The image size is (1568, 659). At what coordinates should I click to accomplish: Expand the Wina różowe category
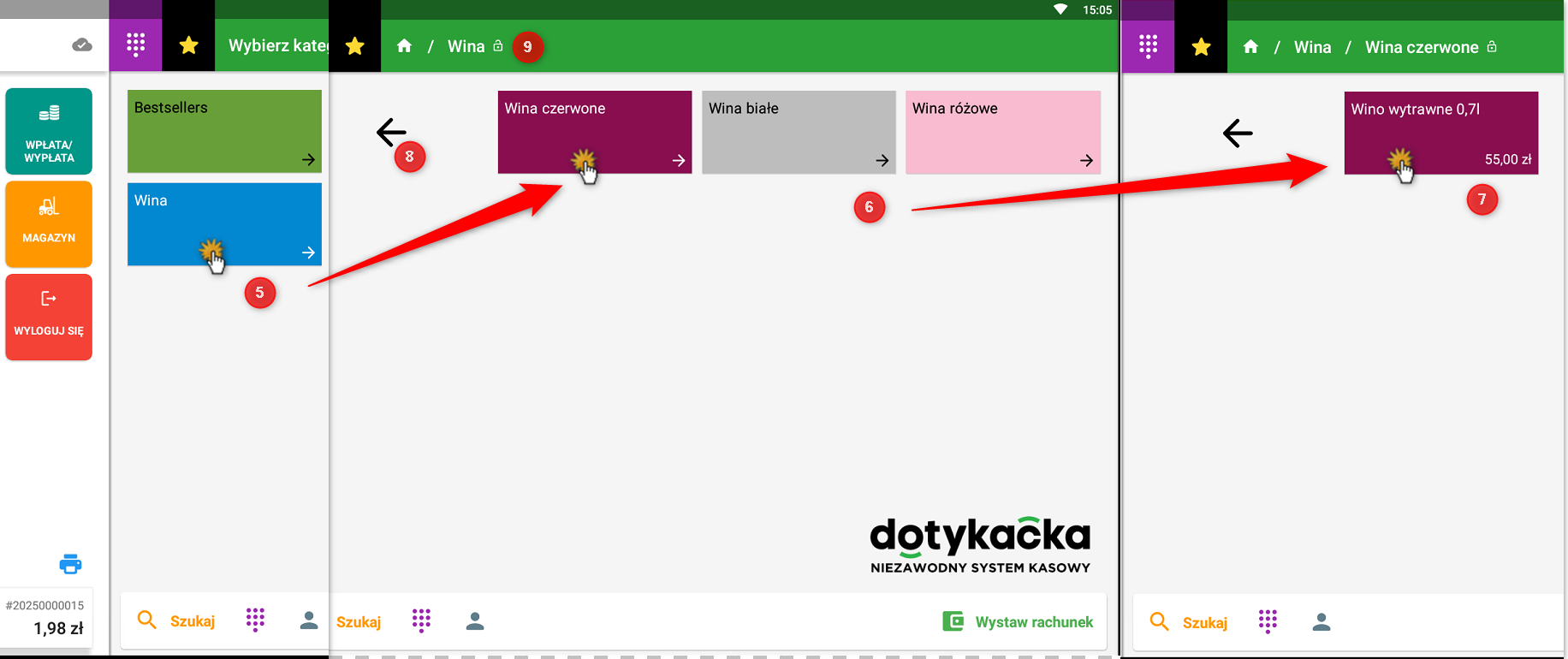click(1002, 132)
